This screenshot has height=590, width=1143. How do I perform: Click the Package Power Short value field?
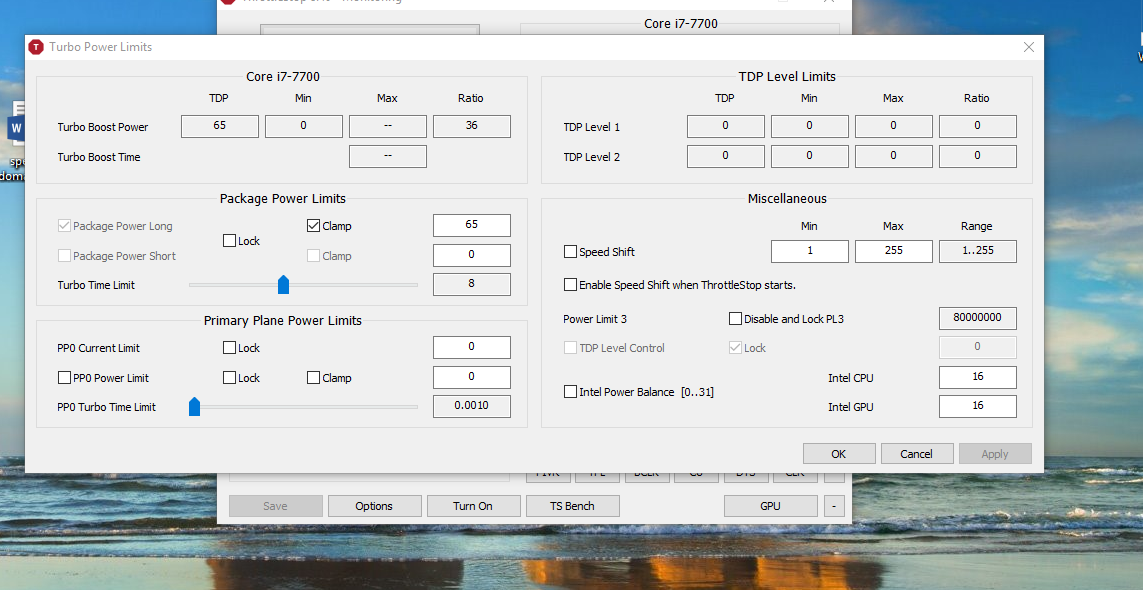tap(472, 255)
